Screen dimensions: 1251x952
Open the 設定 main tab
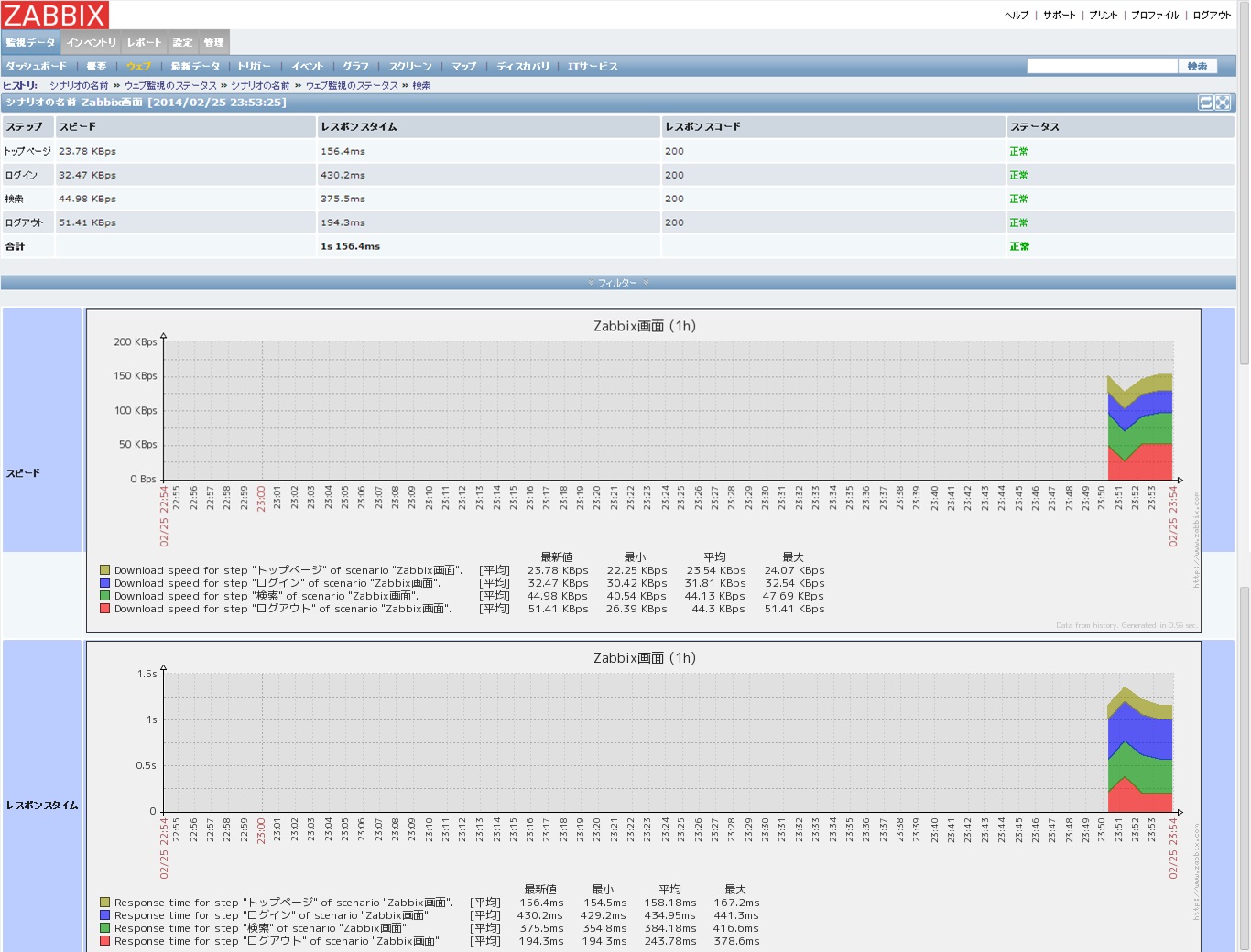(x=182, y=42)
